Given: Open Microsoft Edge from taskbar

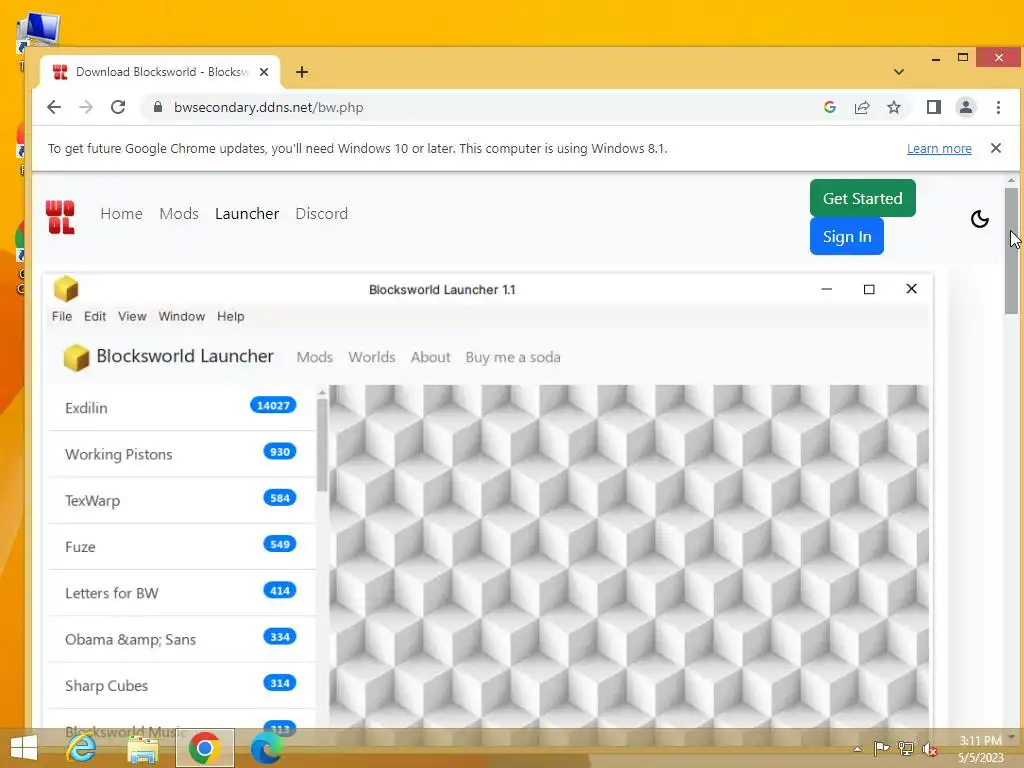Looking at the screenshot, I should (x=266, y=748).
